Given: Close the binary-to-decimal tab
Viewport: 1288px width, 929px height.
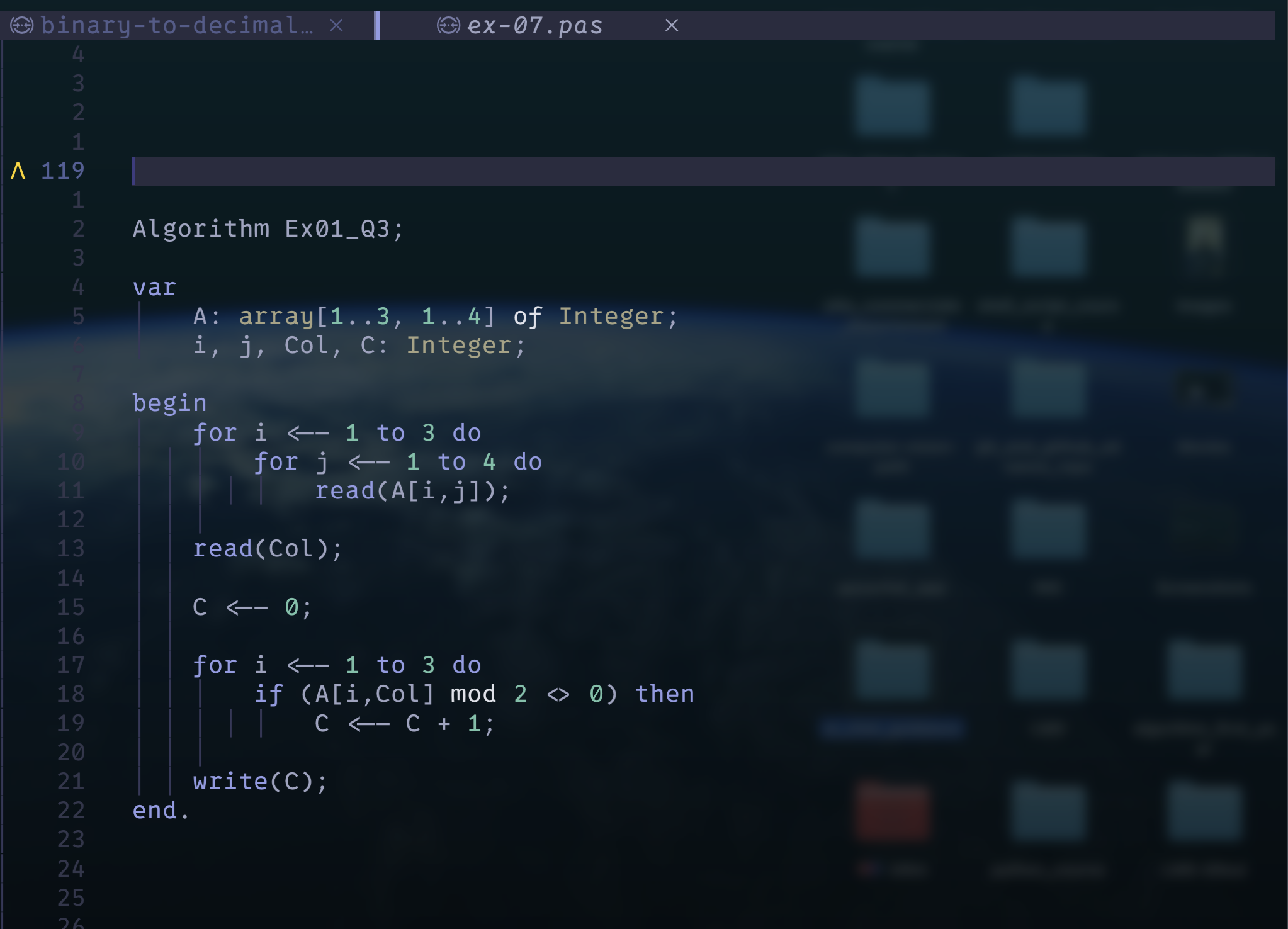Looking at the screenshot, I should click(336, 26).
